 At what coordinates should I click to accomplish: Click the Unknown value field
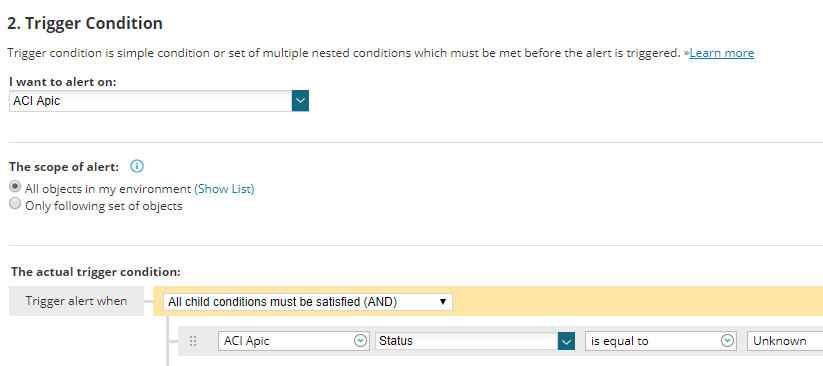click(785, 341)
